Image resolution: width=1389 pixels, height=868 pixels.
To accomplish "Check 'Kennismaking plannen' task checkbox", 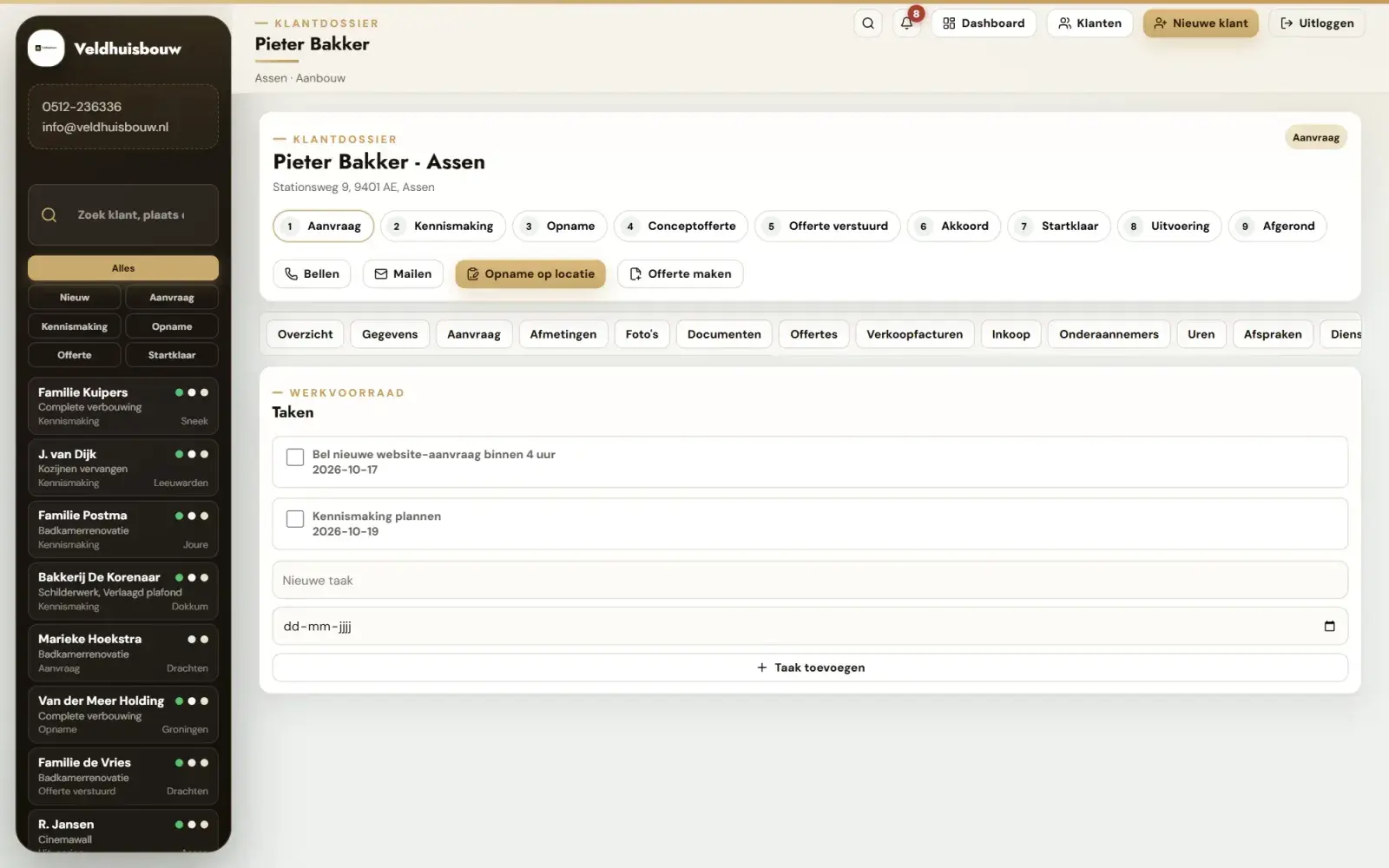I will pyautogui.click(x=295, y=519).
